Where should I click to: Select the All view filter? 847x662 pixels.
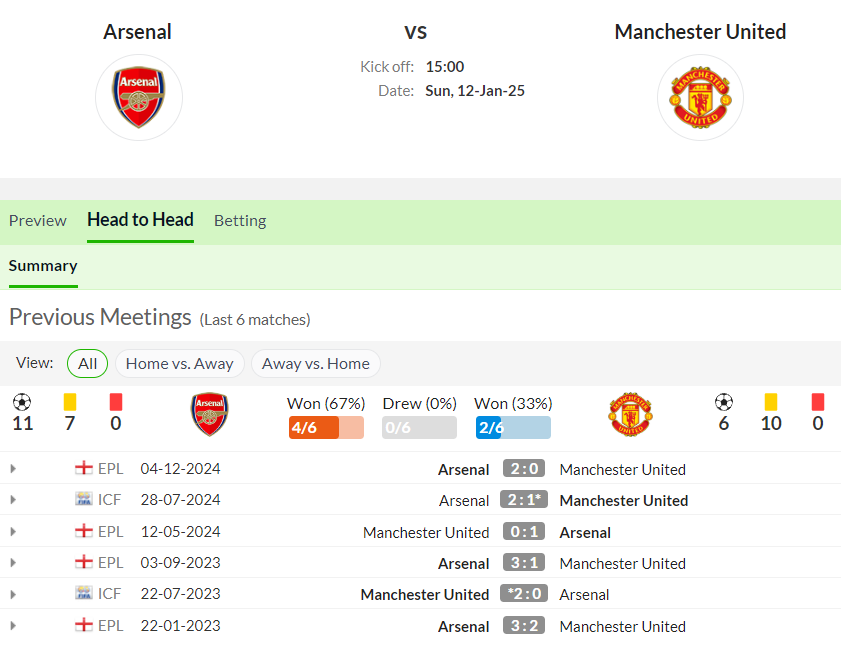click(x=88, y=364)
